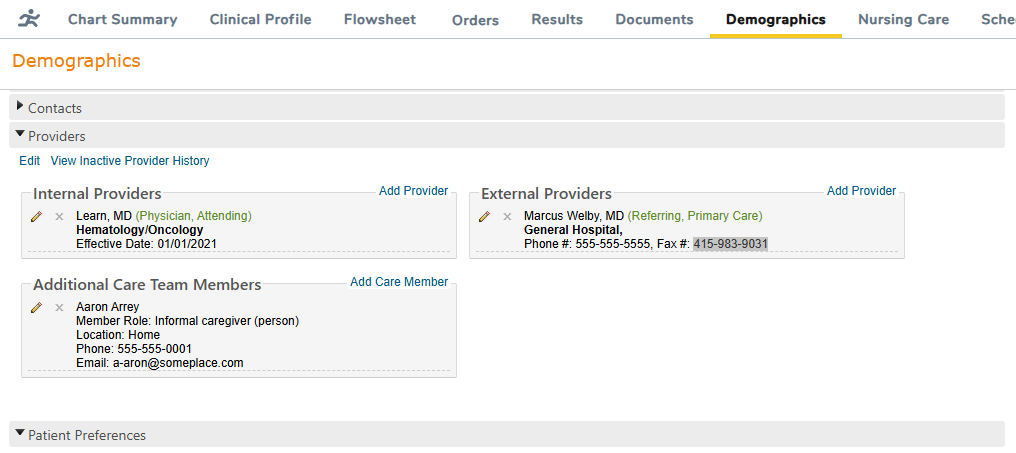Open the Nursing Care tab
Image resolution: width=1016 pixels, height=453 pixels.
point(903,20)
